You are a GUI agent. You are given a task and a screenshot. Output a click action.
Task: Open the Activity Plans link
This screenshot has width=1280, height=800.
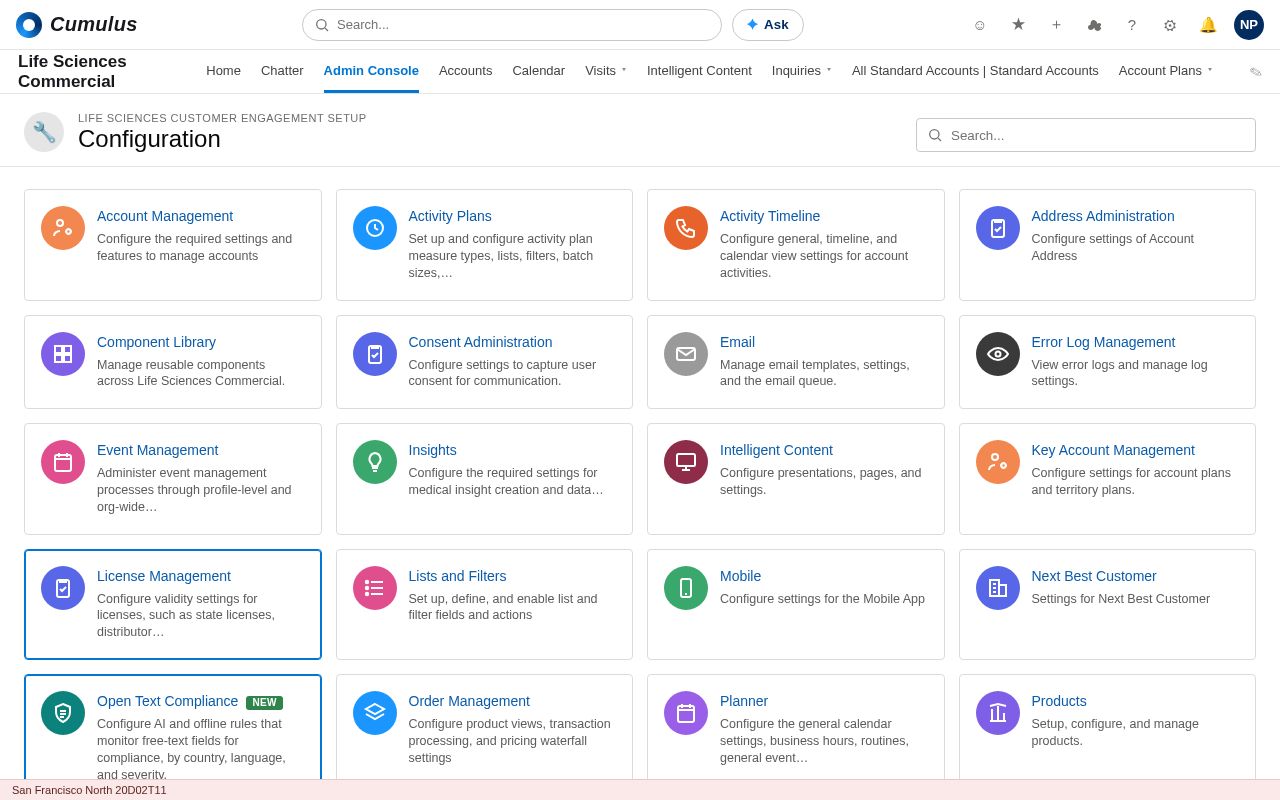[450, 216]
